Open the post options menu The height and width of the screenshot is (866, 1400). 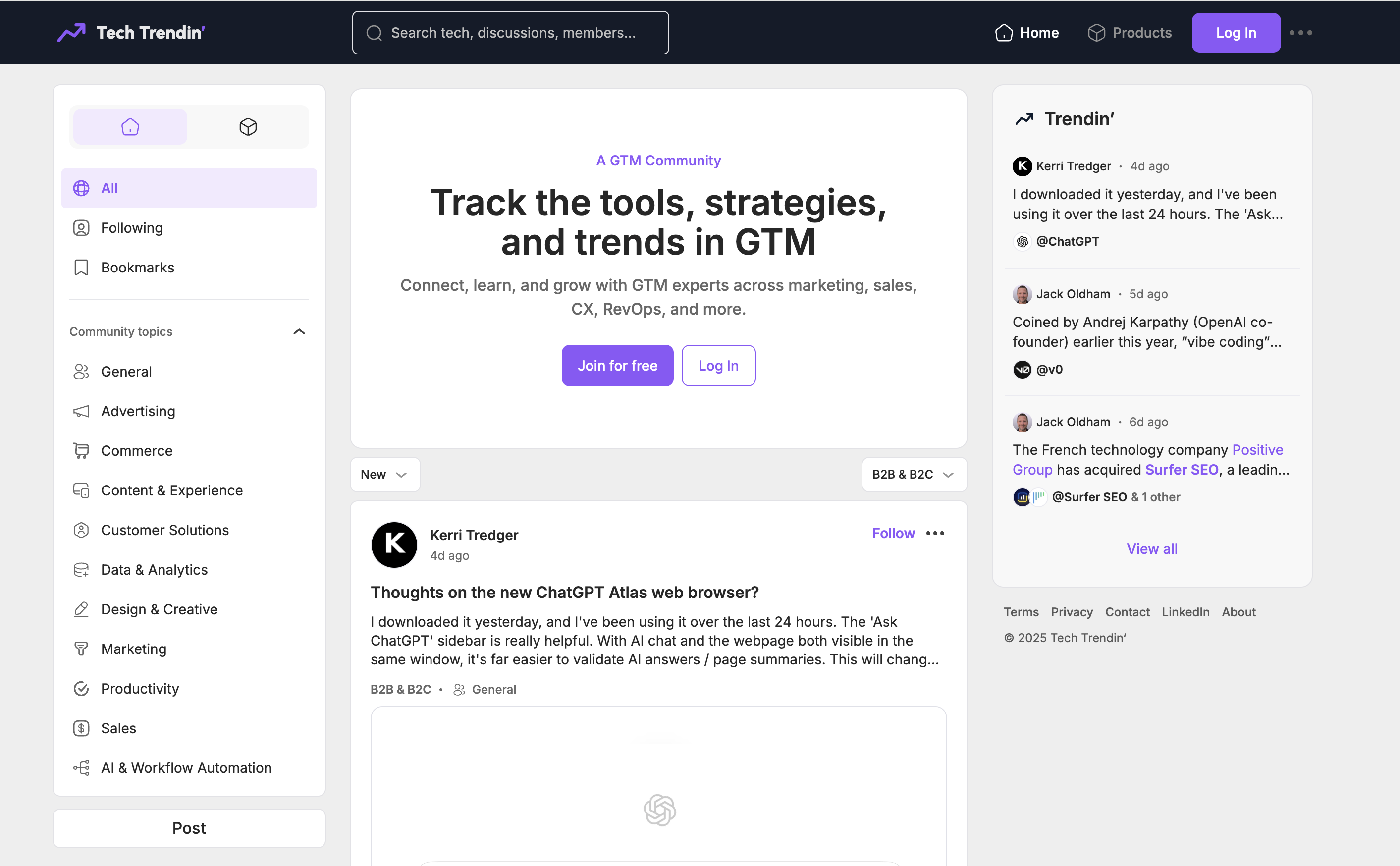[935, 533]
